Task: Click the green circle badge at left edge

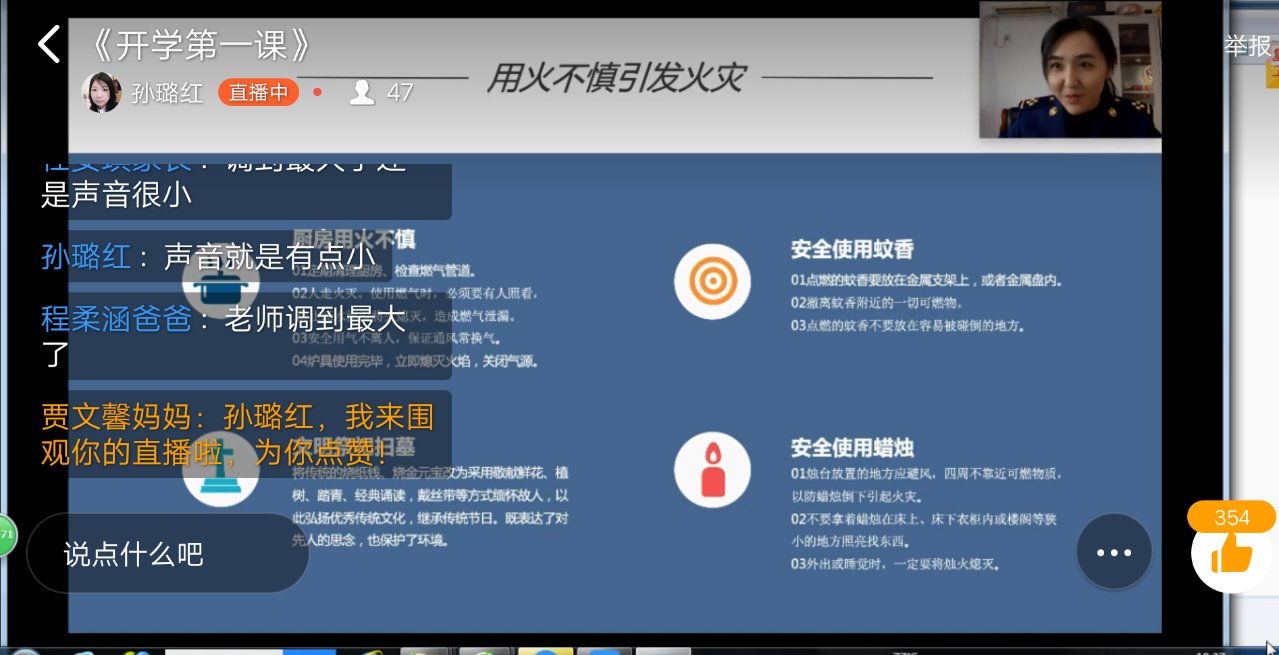Action: 6,535
